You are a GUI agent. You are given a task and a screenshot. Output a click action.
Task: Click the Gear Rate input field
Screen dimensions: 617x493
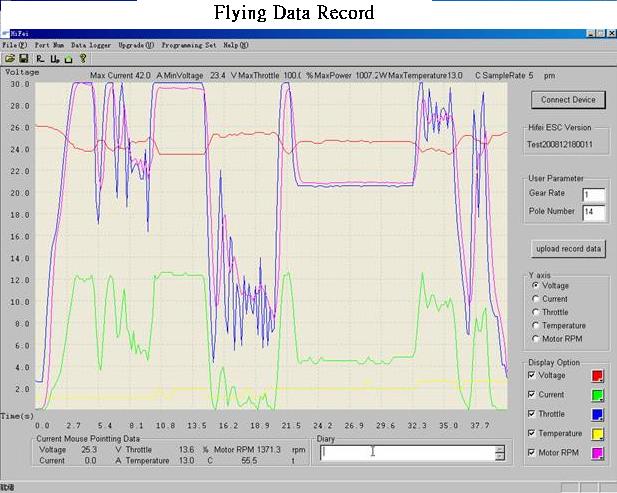[593, 195]
